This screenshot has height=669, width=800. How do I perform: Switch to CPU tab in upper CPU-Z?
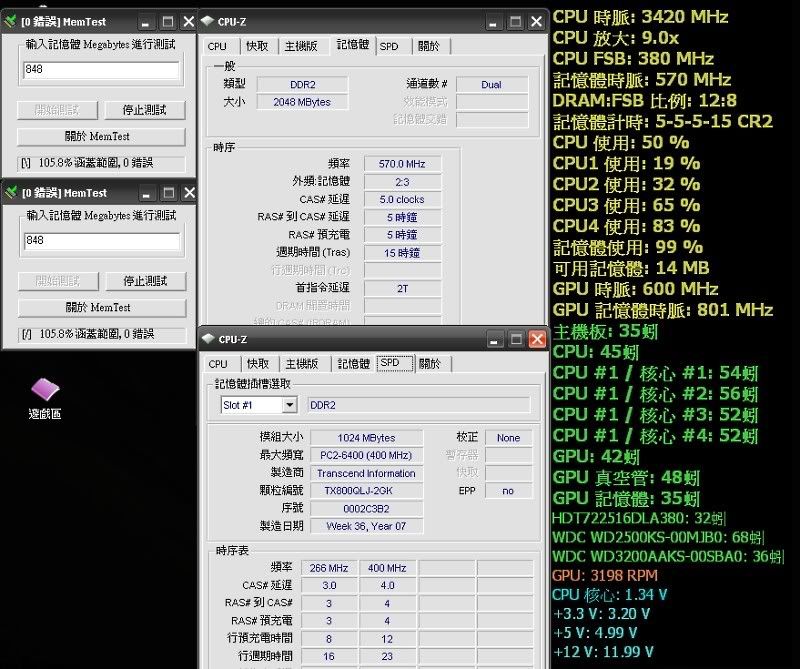point(217,46)
